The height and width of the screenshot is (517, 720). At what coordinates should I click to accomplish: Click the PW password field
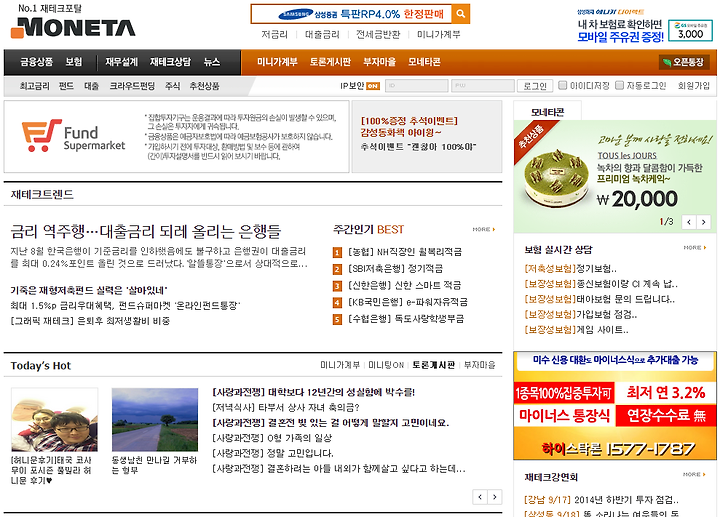pos(483,86)
